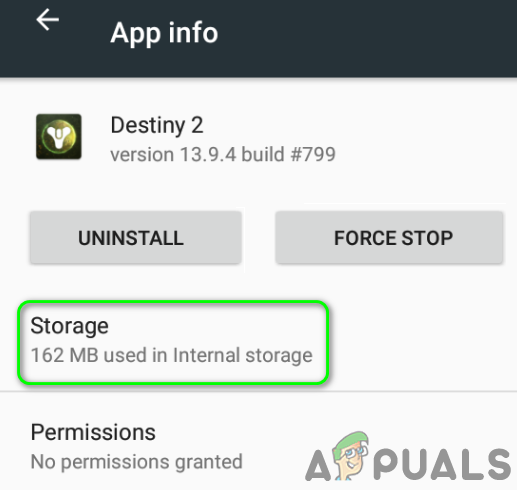
Task: Click the Permissions heading label
Action: (x=93, y=432)
